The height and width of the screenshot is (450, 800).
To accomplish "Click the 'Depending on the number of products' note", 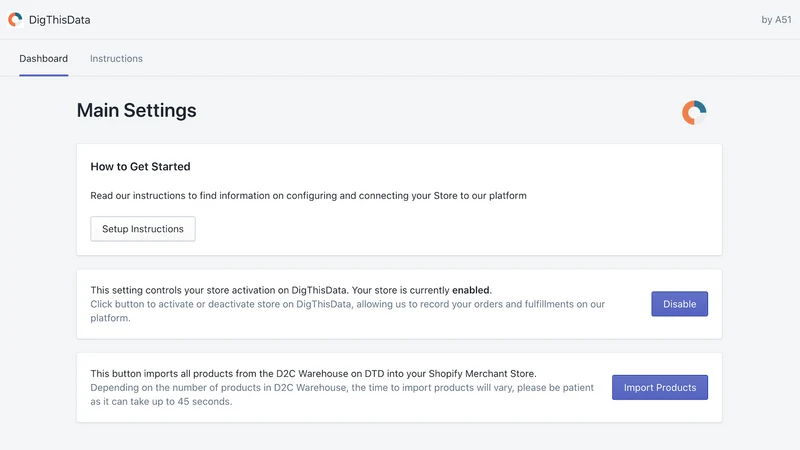I will pos(342,394).
